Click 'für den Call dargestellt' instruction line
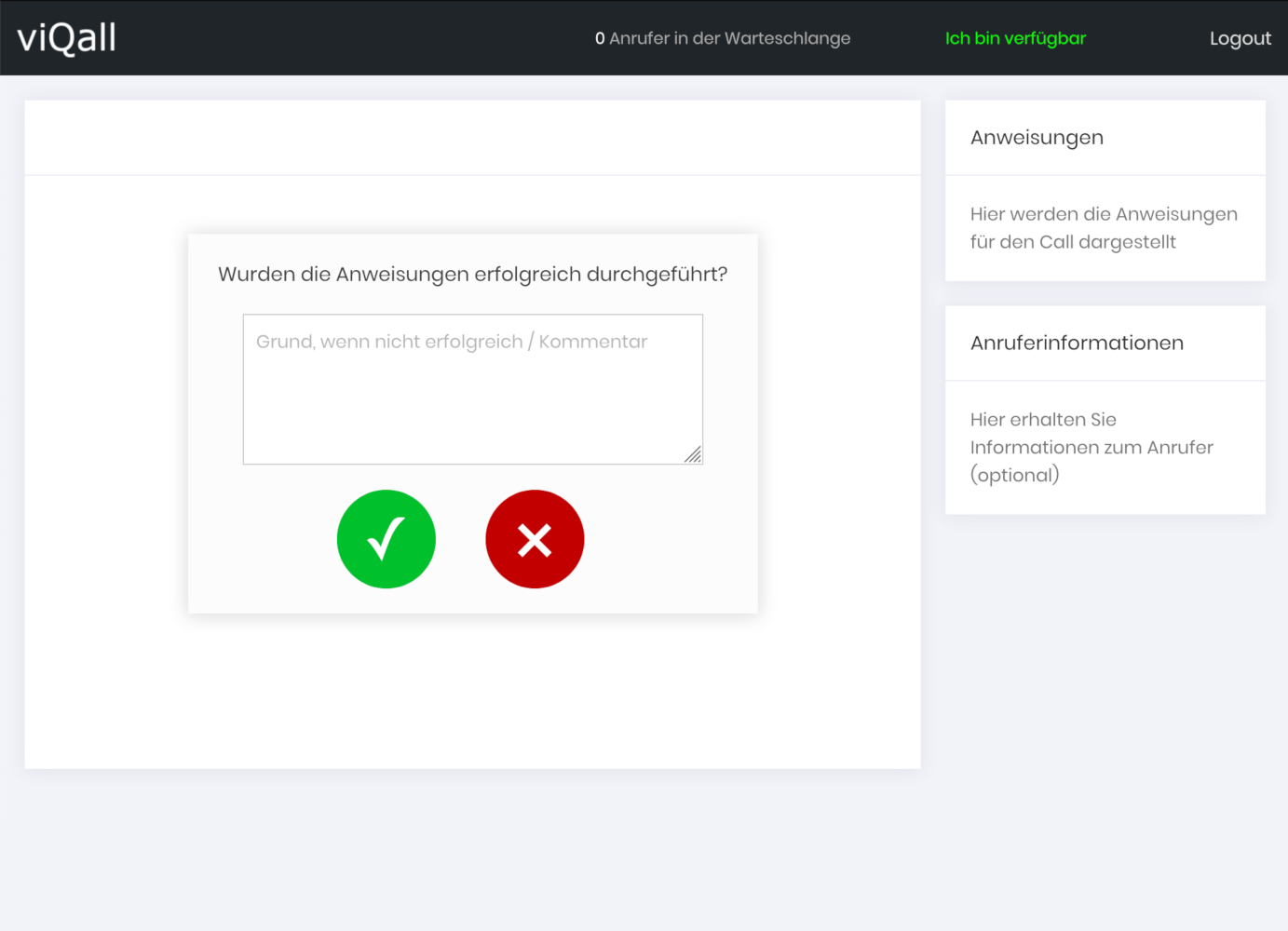1288x931 pixels. [x=1073, y=242]
